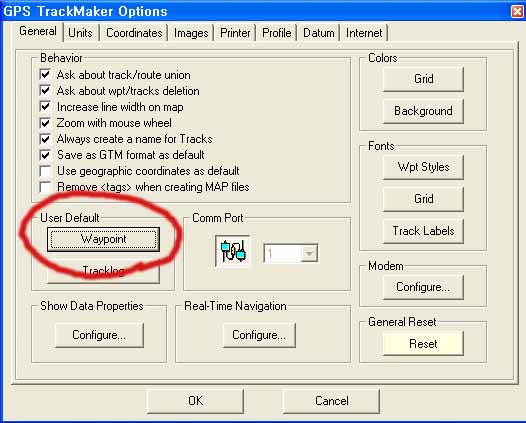The image size is (526, 423).
Task: Open Real-Time Navigation Configure button
Action: [x=259, y=335]
